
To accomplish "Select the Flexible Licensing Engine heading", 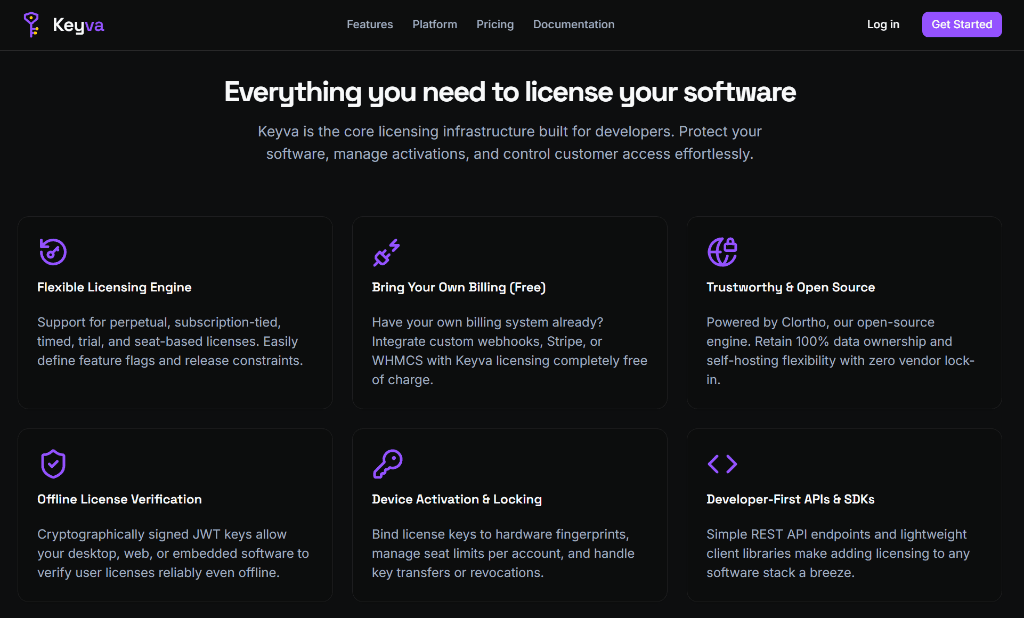I will [114, 287].
